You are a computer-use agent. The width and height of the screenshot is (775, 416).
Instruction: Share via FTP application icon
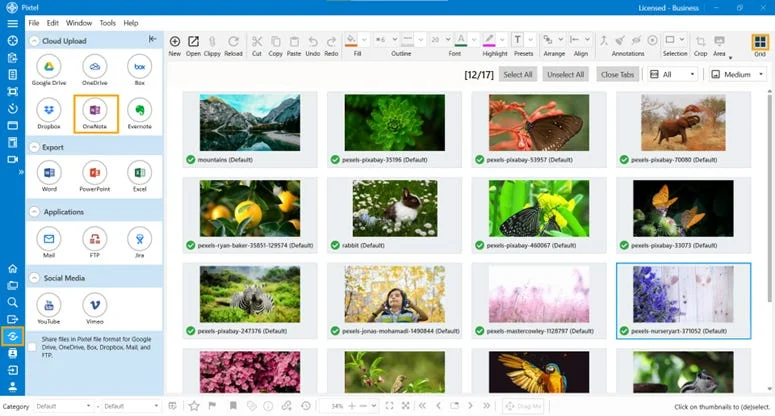(94, 239)
